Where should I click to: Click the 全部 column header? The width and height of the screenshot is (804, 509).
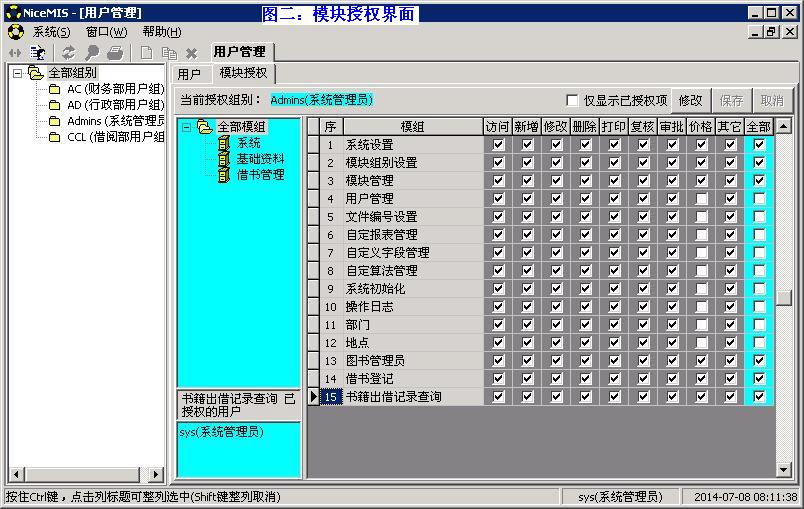tap(759, 127)
